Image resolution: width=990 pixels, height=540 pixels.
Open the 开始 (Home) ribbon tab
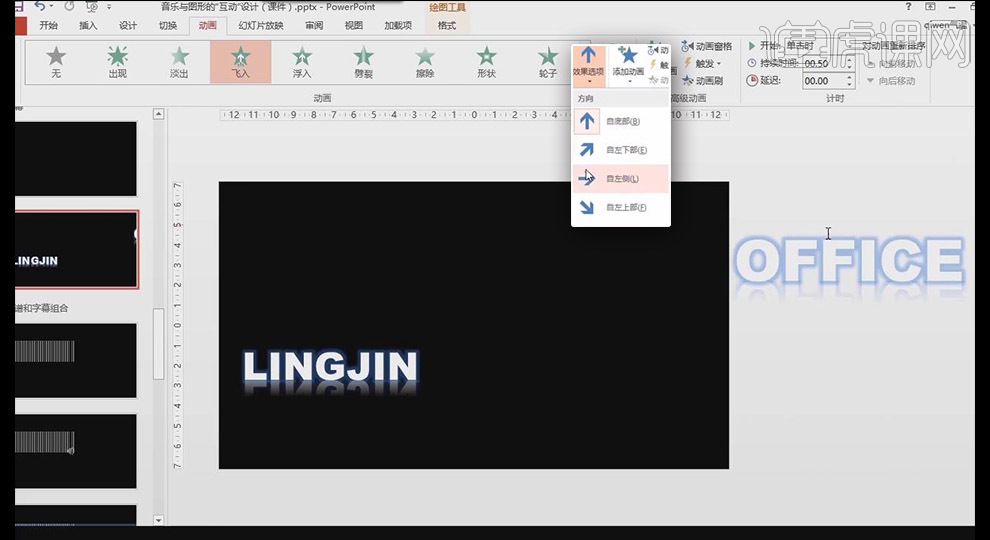(x=49, y=25)
